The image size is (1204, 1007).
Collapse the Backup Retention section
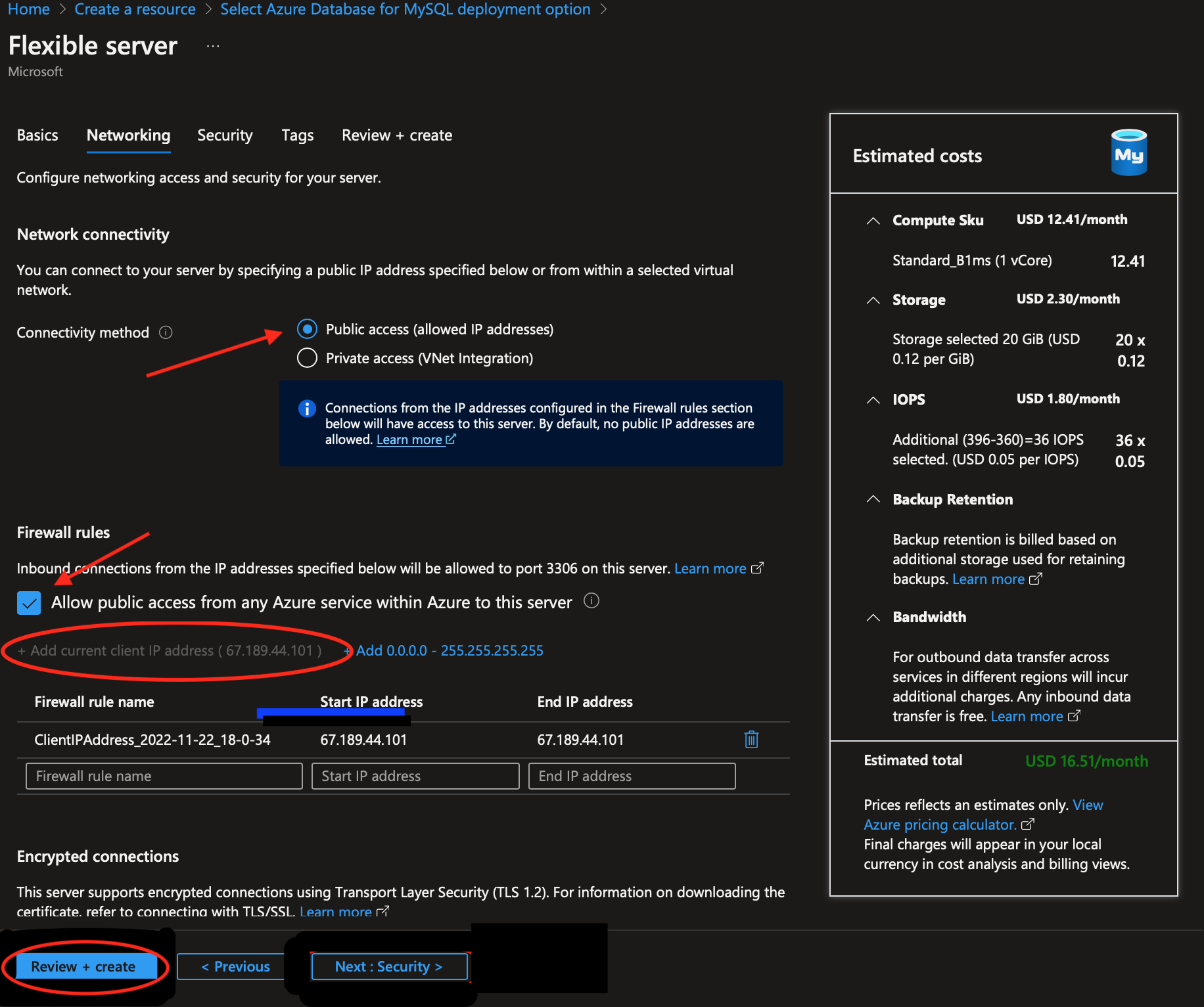pos(873,499)
